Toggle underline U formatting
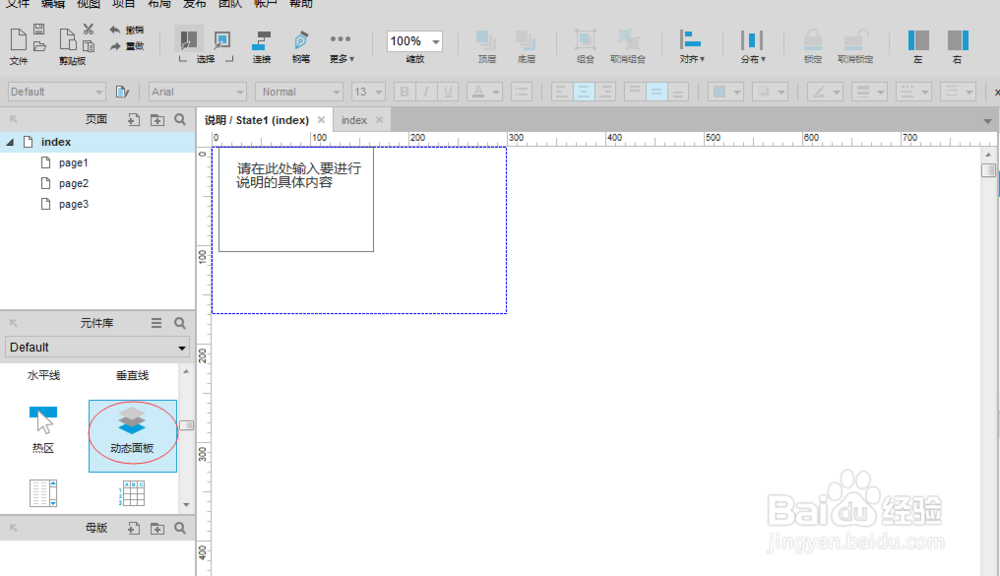Viewport: 1000px width, 576px height. (448, 92)
